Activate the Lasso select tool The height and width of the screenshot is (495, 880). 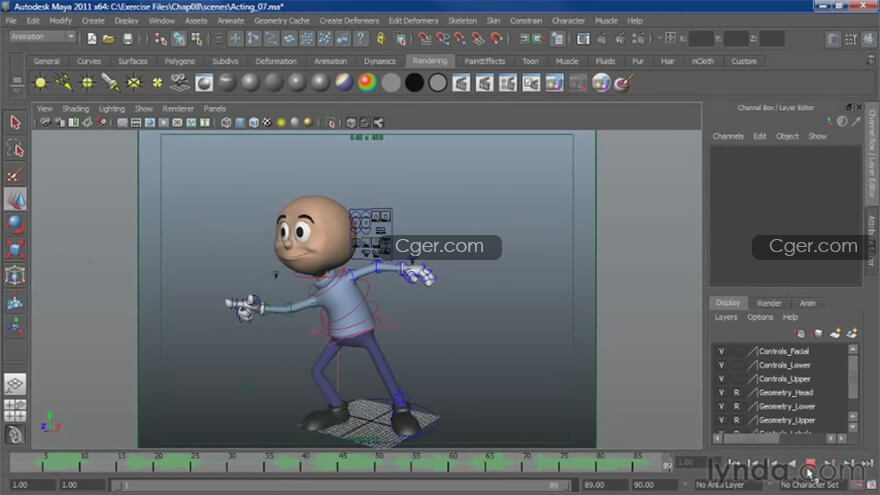tap(15, 149)
